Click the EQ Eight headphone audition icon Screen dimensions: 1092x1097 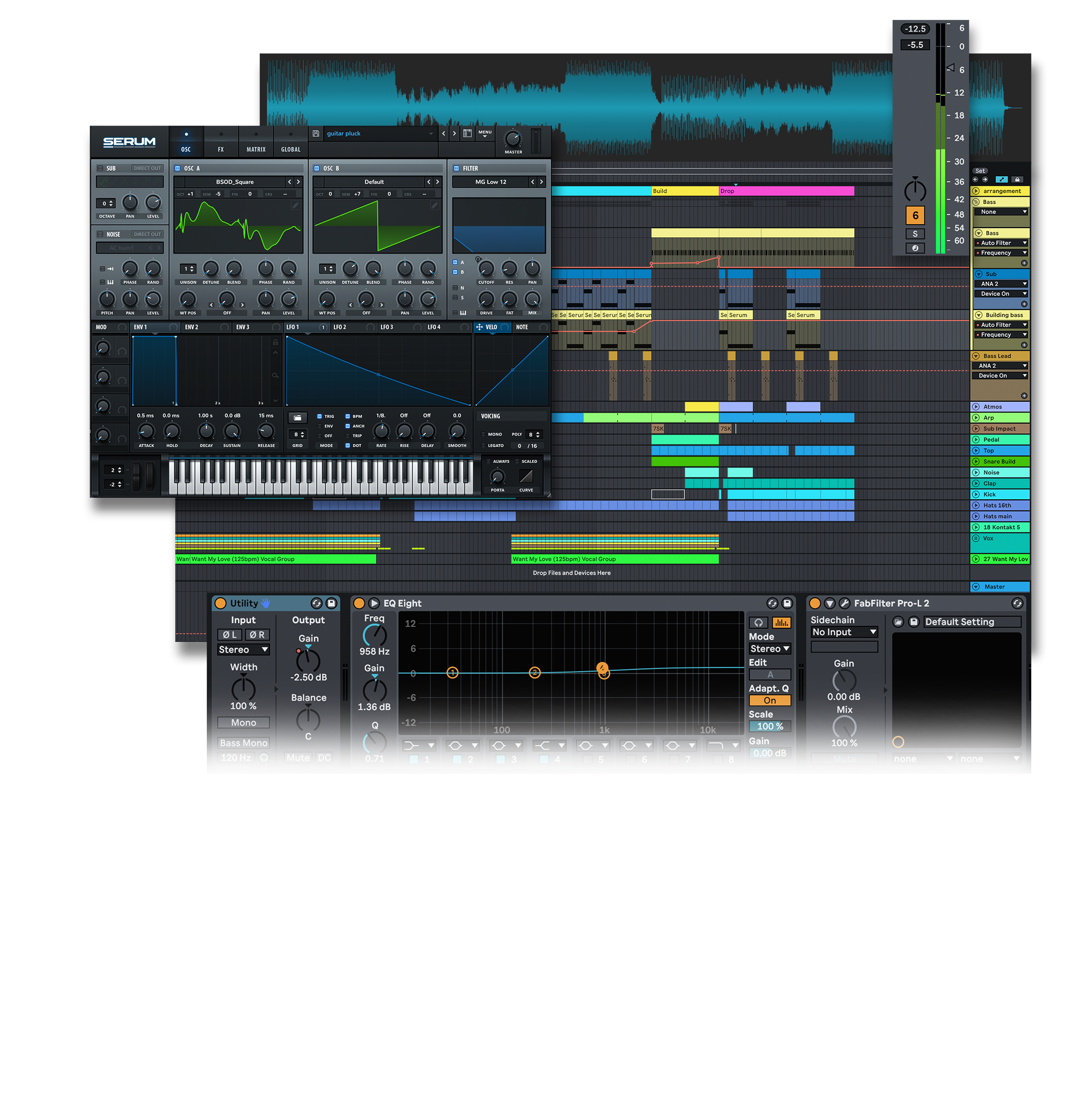758,623
